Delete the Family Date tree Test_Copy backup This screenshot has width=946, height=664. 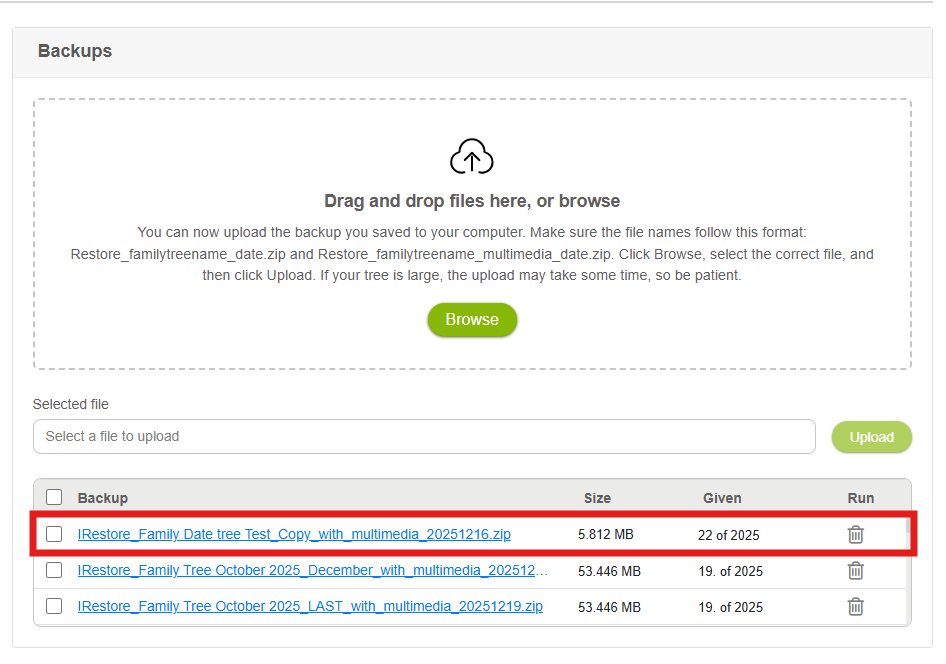click(x=856, y=535)
